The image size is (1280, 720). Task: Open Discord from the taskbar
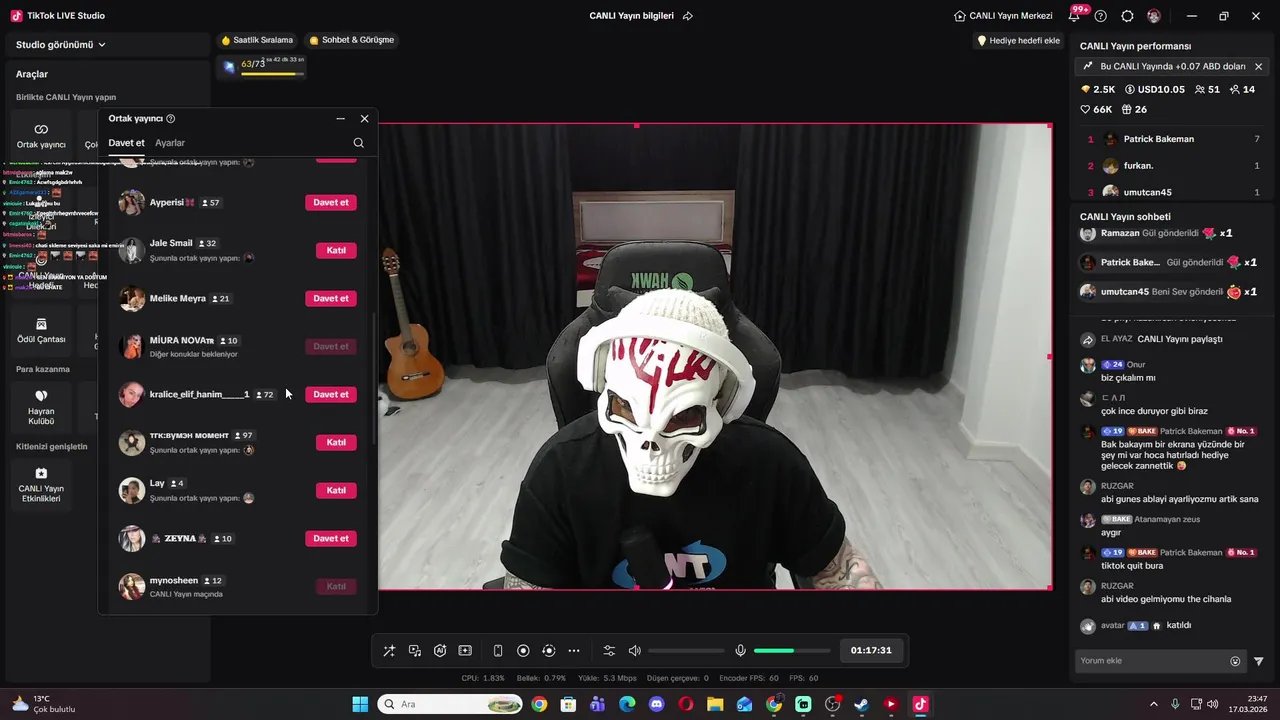pos(656,704)
